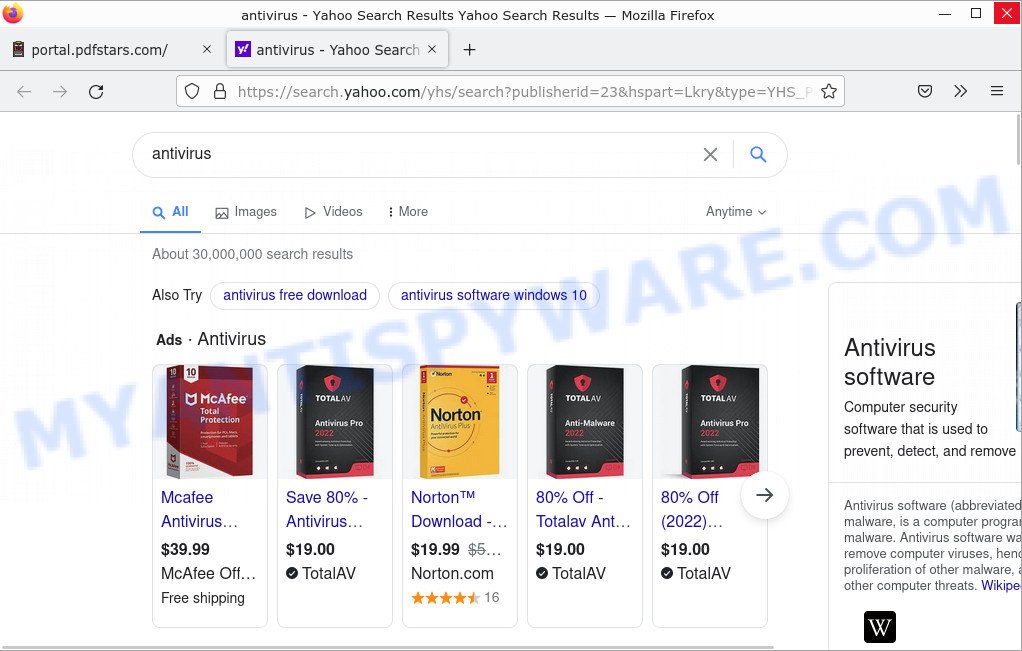The width and height of the screenshot is (1022, 651).
Task: Select the antivirus Yahoo Search tab
Action: 337,50
